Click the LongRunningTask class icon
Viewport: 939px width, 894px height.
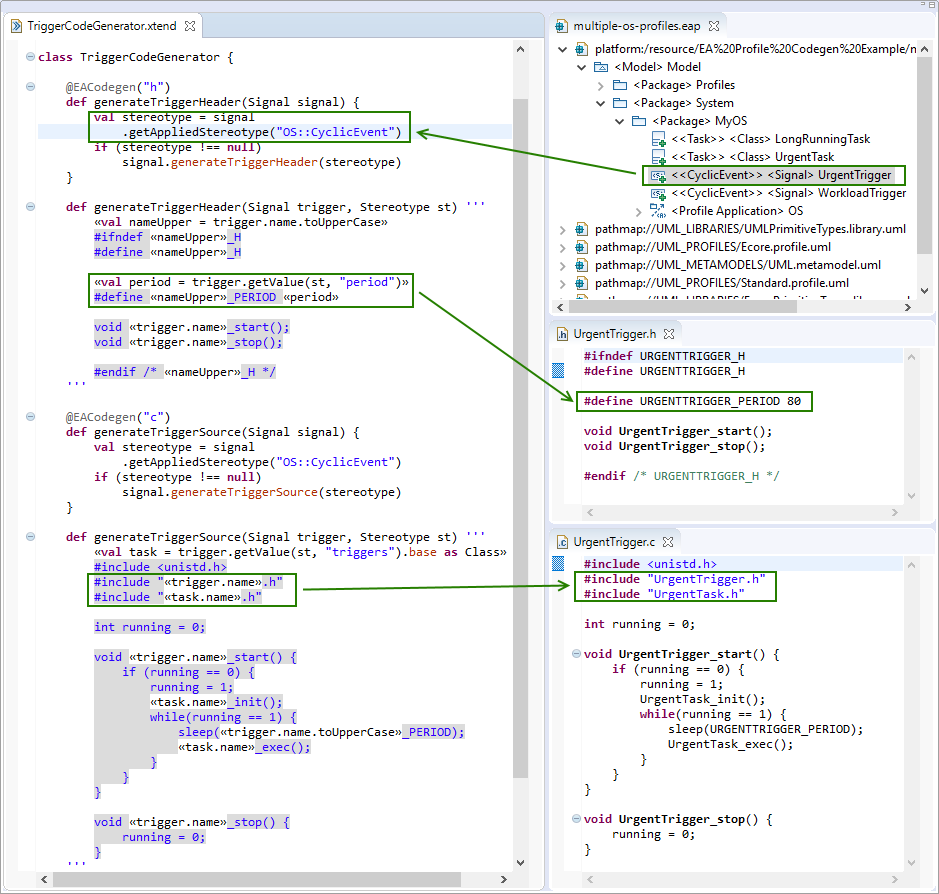[658, 139]
